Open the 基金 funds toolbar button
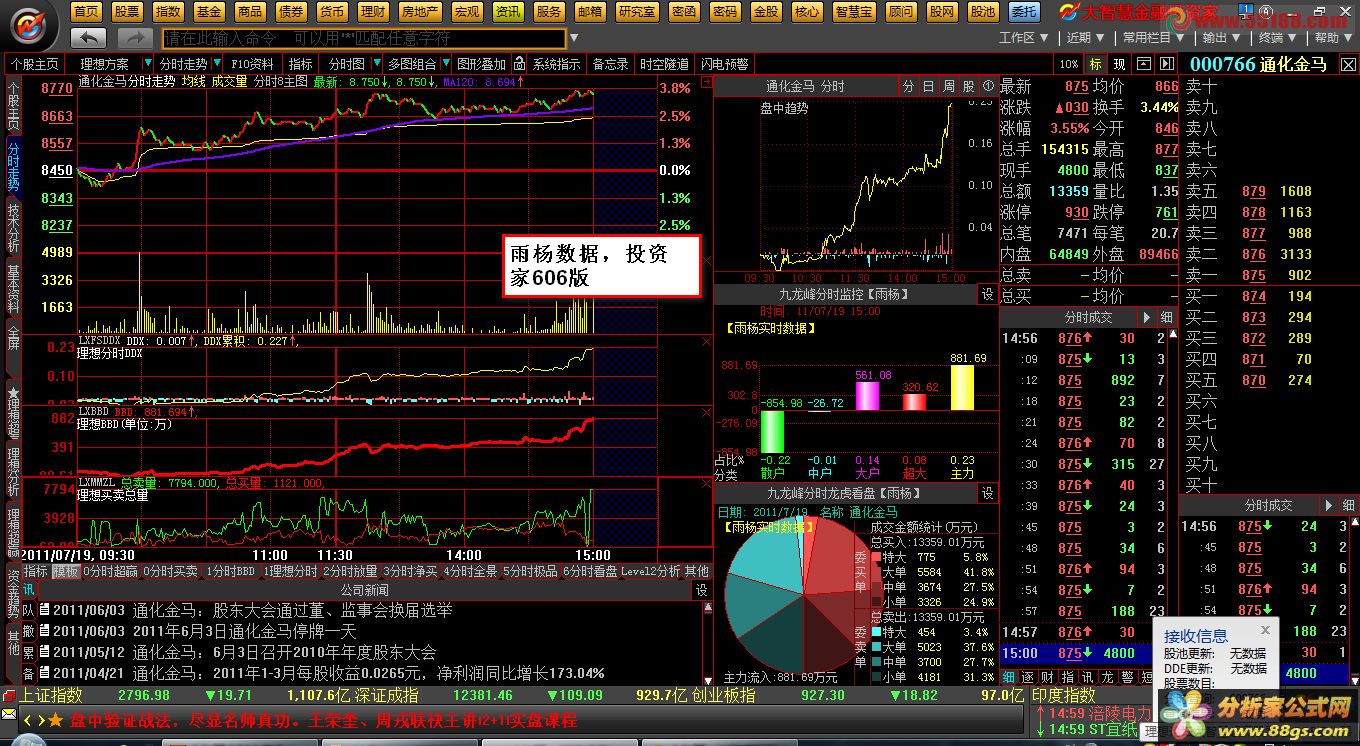The image size is (1360, 746). click(209, 11)
